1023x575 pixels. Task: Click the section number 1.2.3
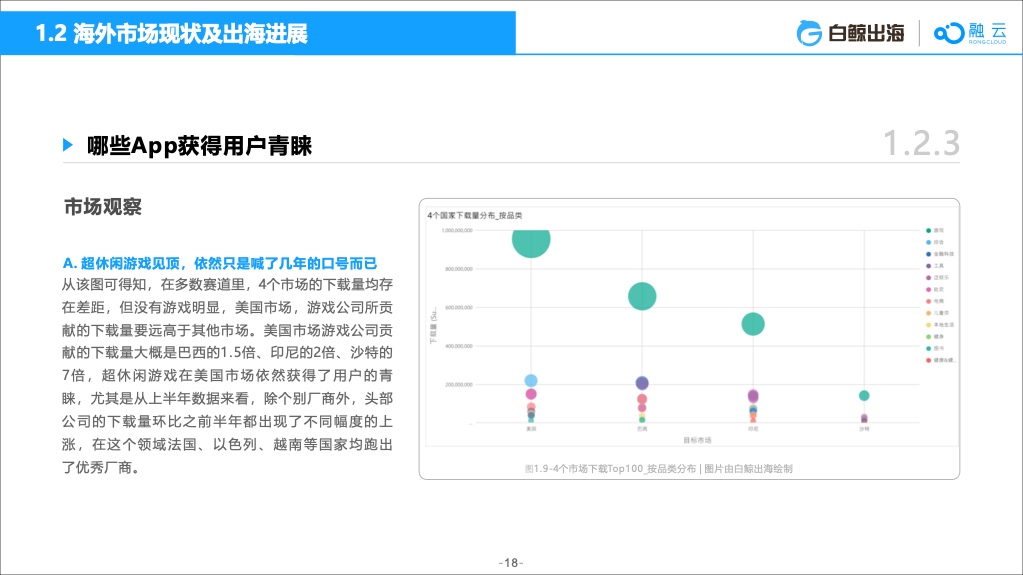click(921, 144)
